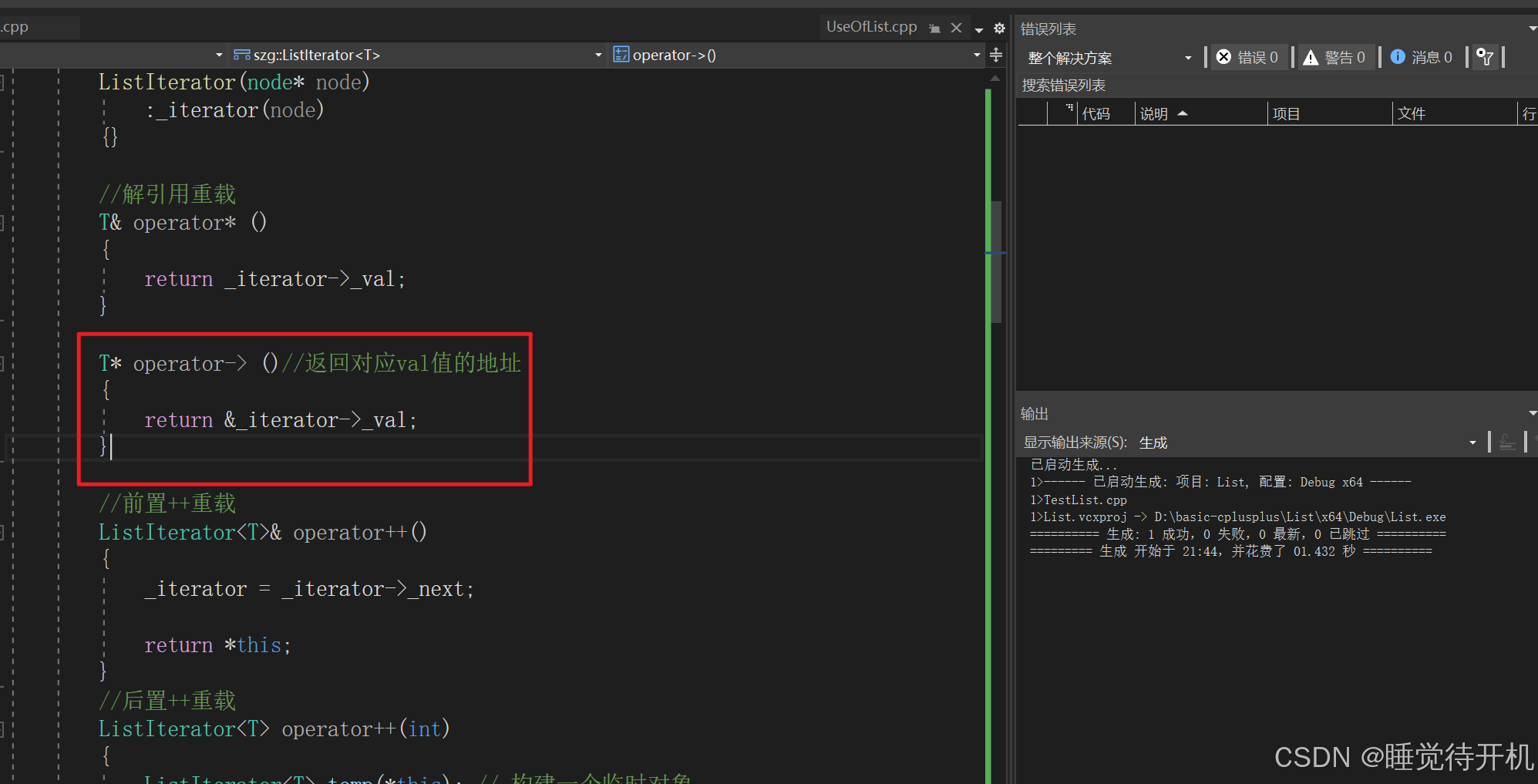Sort error list by 代码 column
Image resolution: width=1538 pixels, height=784 pixels.
[x=1106, y=113]
